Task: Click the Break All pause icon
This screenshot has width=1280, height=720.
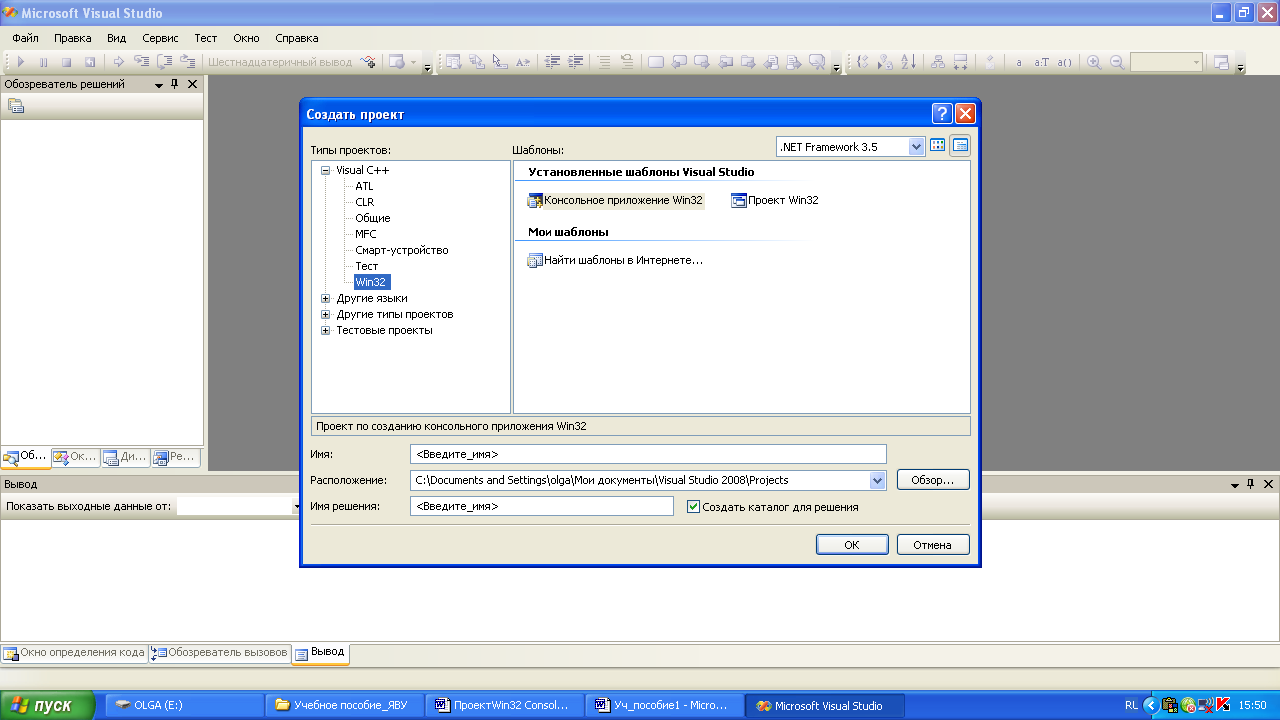Action: coord(43,62)
